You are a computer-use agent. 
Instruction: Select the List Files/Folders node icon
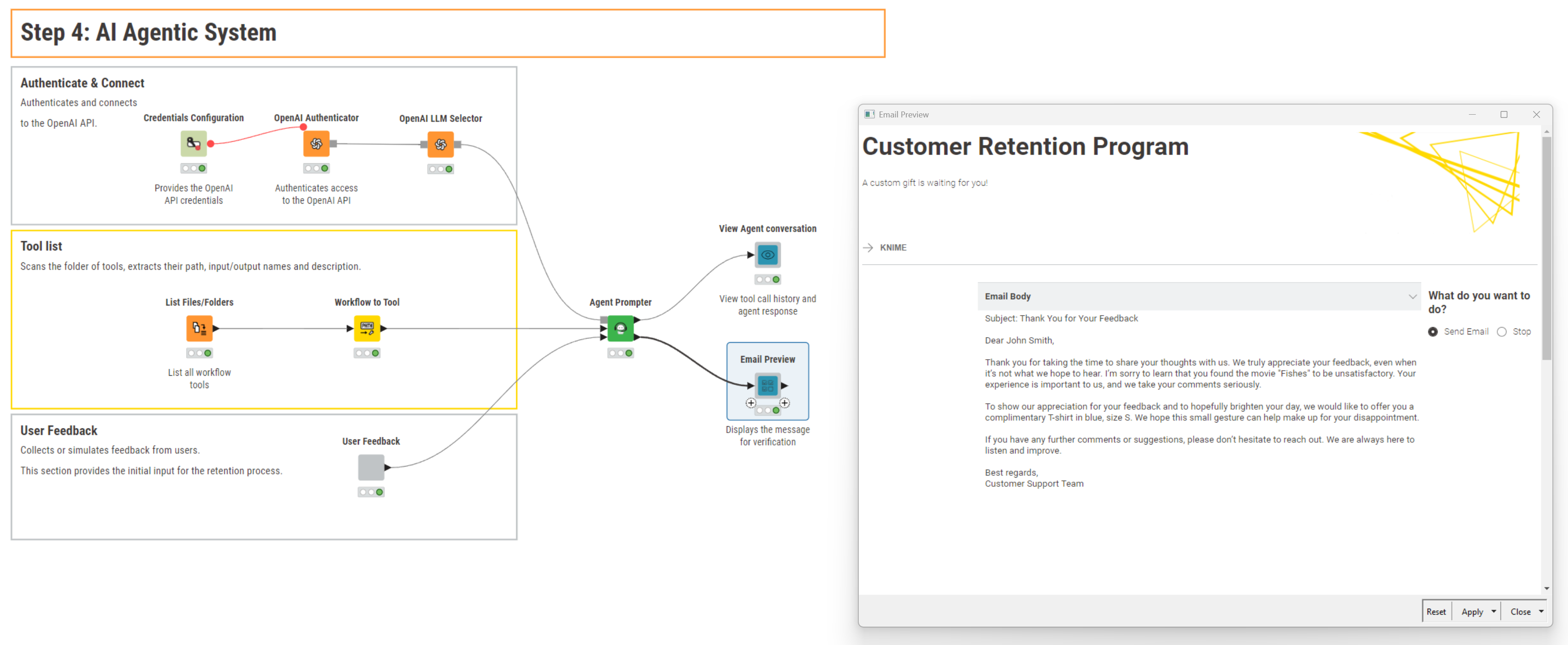200,328
